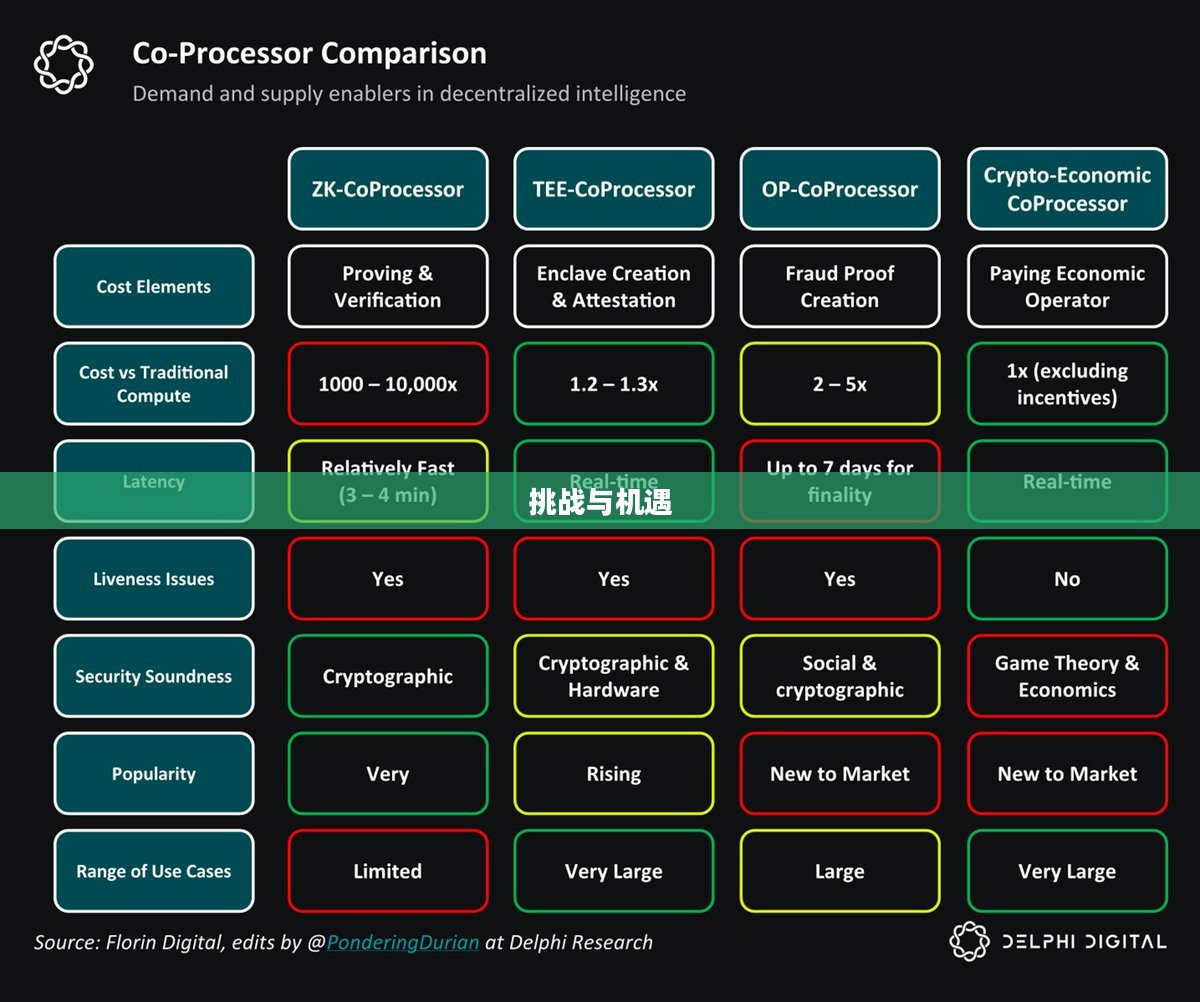The width and height of the screenshot is (1200, 1002).
Task: Click the Delphi Digital logo at bottom right
Action: [x=1058, y=941]
